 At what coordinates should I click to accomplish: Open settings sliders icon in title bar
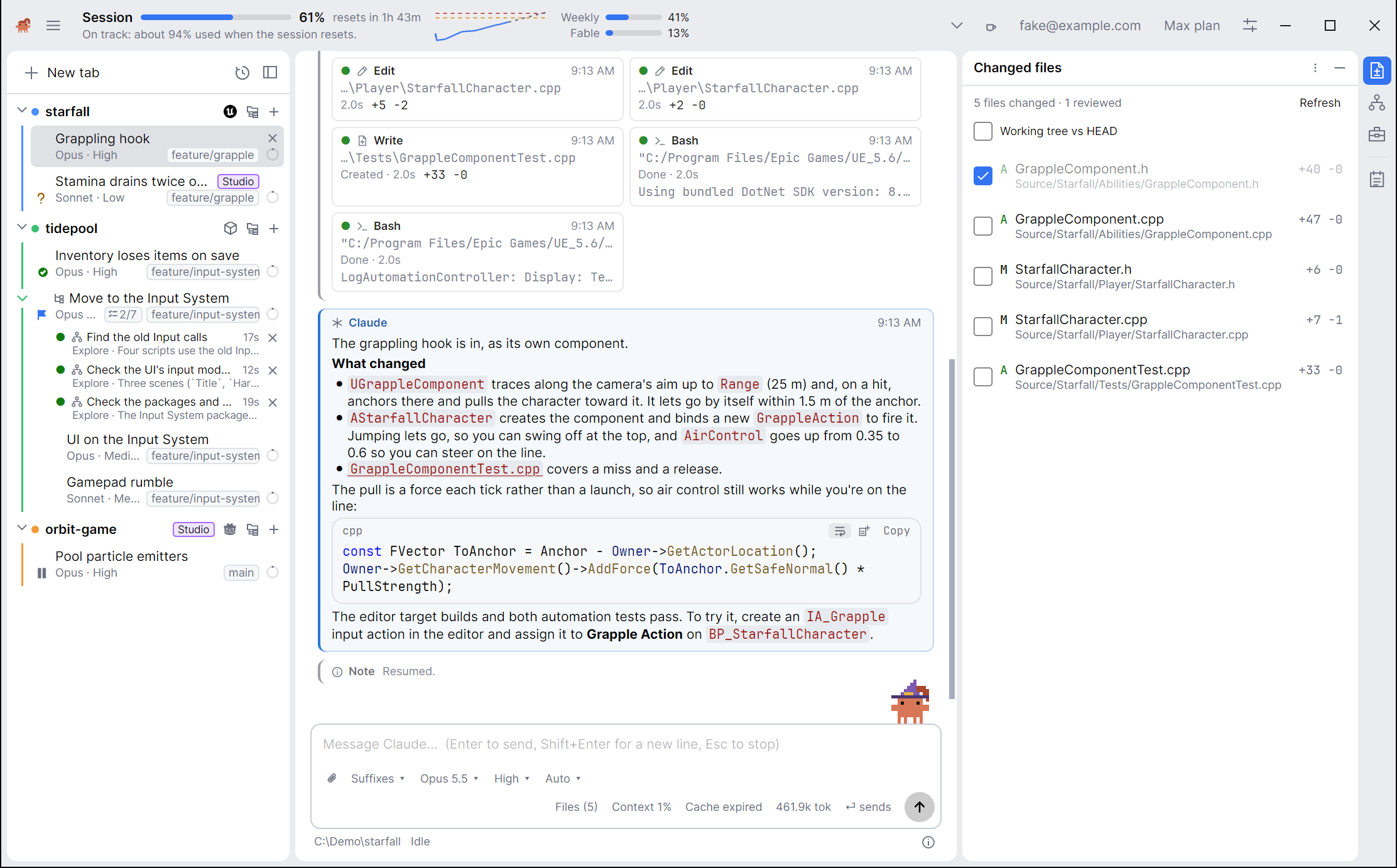click(x=1250, y=26)
